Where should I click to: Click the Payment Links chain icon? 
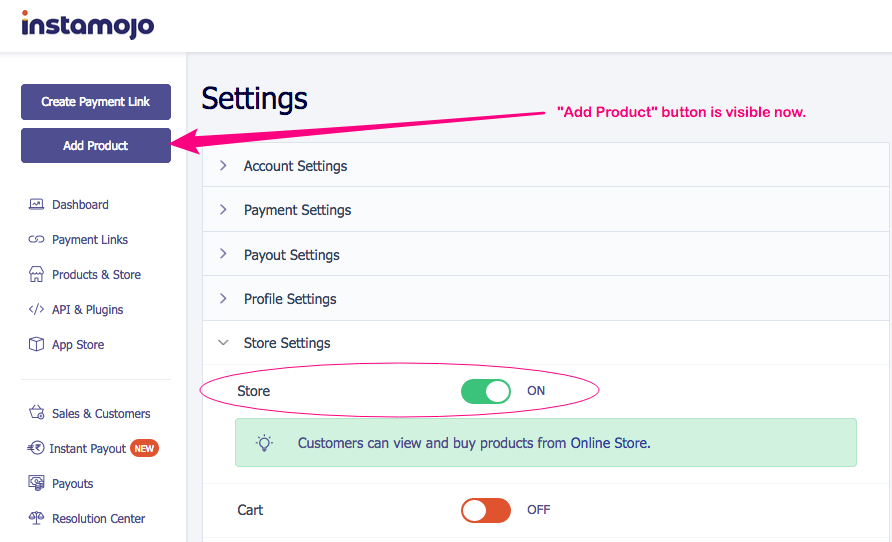click(36, 239)
